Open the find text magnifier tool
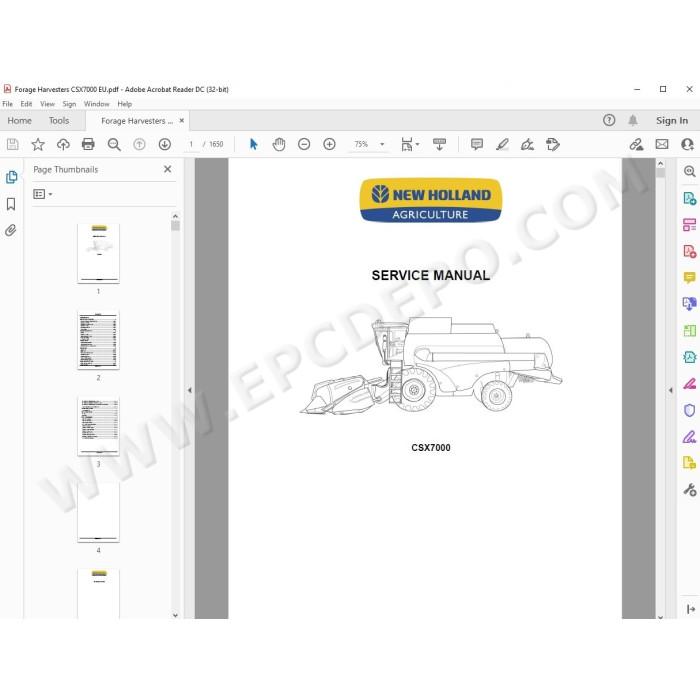 click(x=114, y=144)
